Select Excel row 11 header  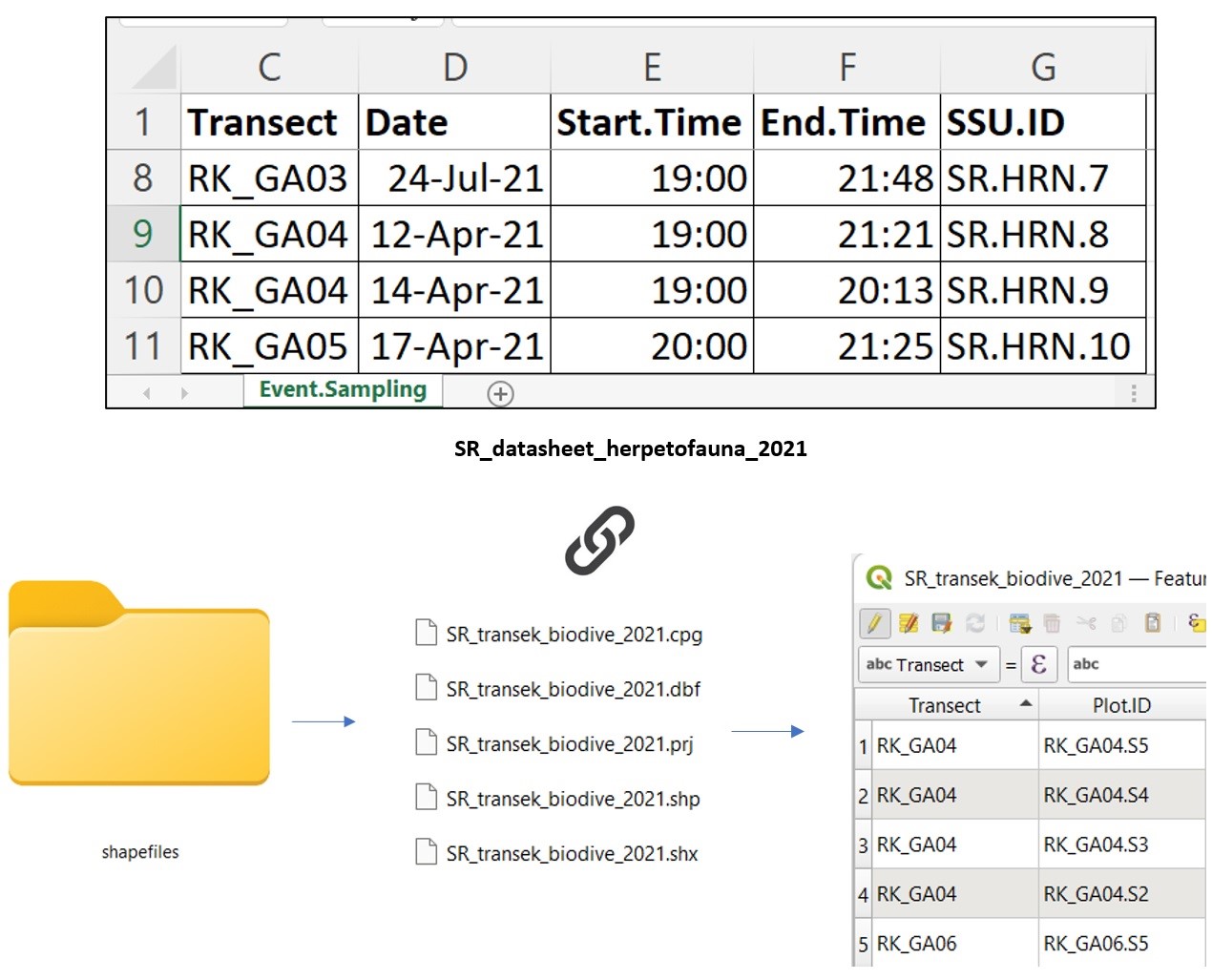click(143, 345)
